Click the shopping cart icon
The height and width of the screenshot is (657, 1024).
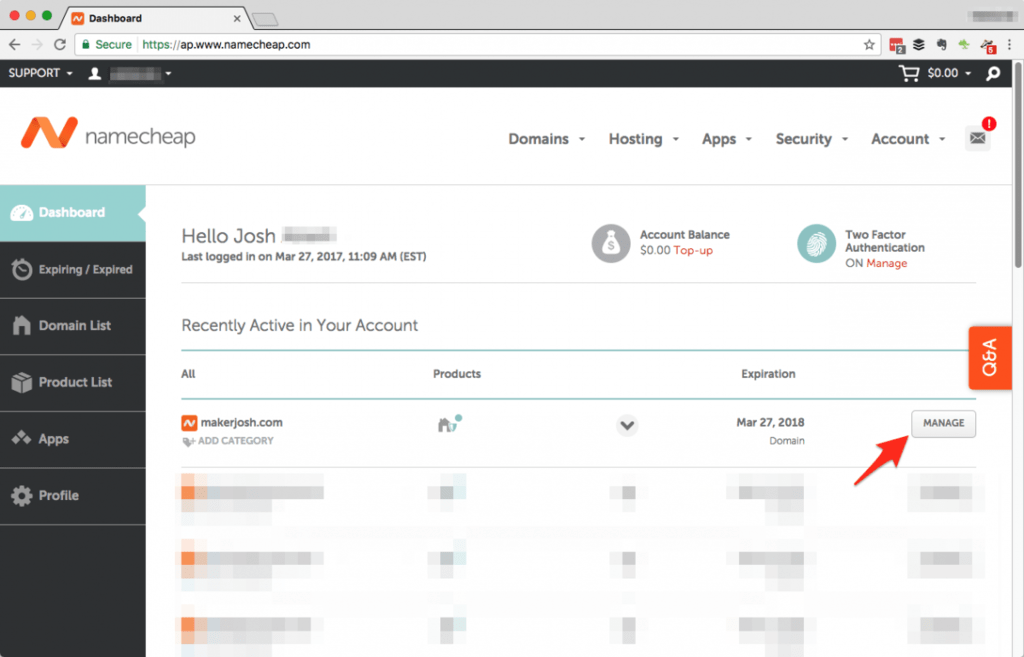pyautogui.click(x=908, y=73)
